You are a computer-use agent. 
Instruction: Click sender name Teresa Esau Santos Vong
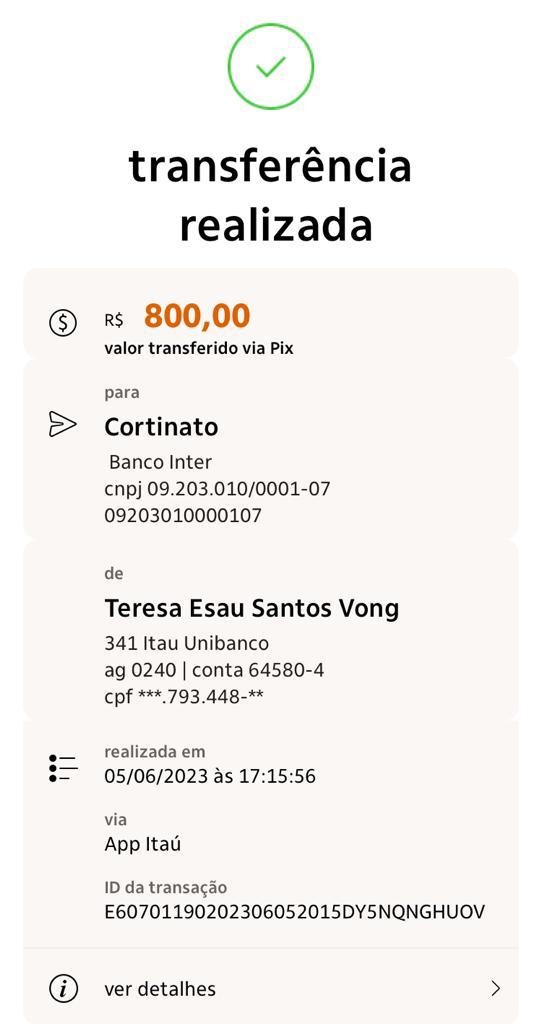(252, 609)
